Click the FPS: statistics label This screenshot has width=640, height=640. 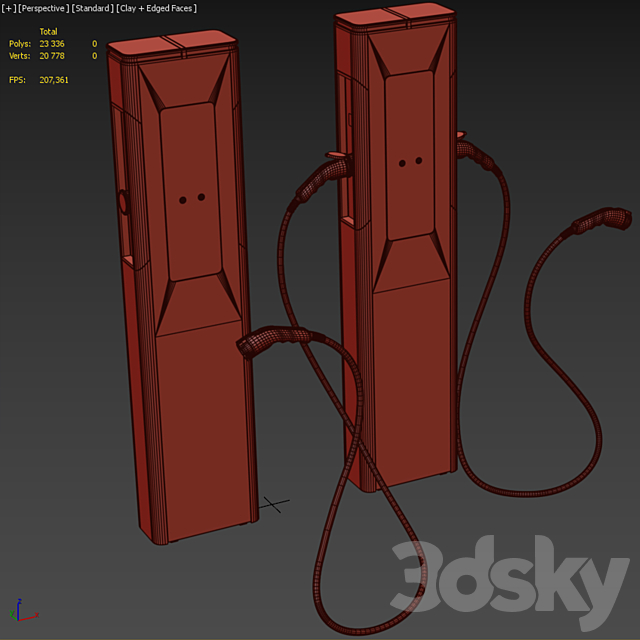click(x=17, y=80)
